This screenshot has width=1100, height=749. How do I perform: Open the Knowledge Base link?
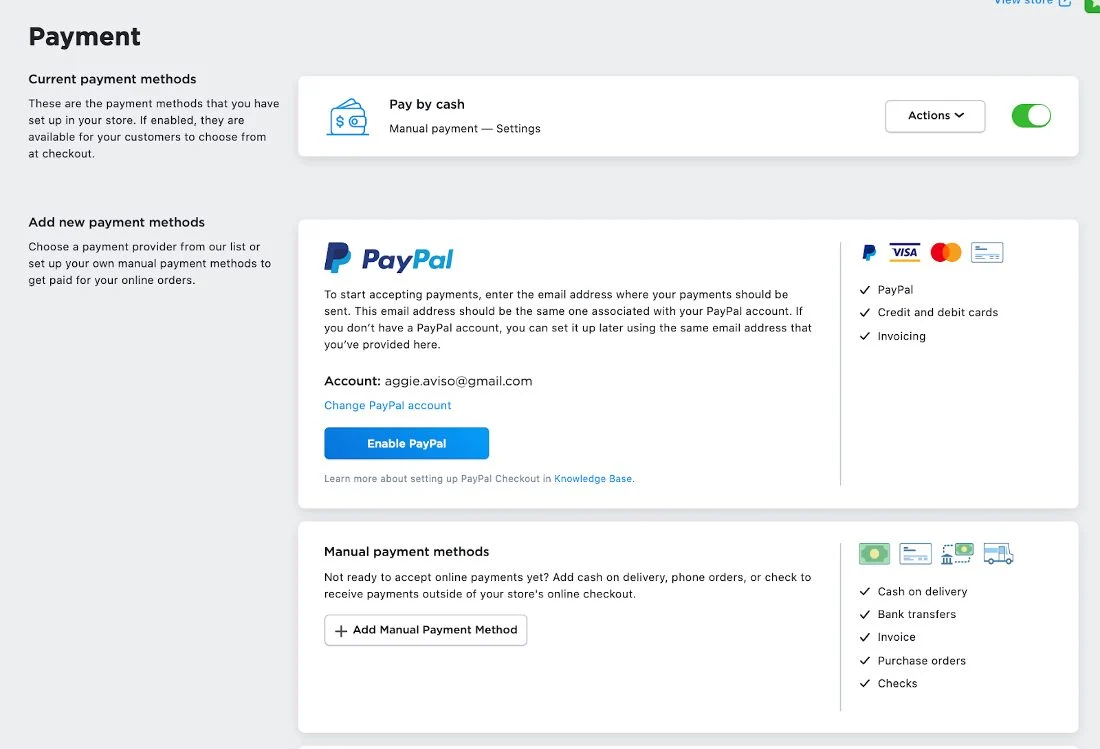point(593,478)
